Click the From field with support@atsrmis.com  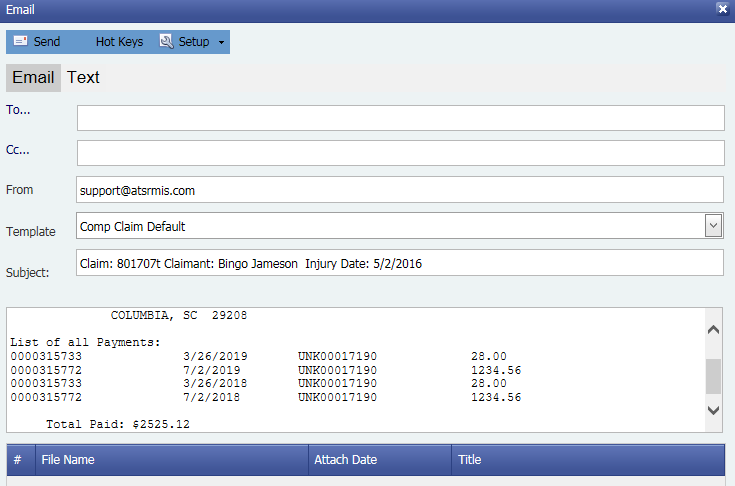[400, 189]
